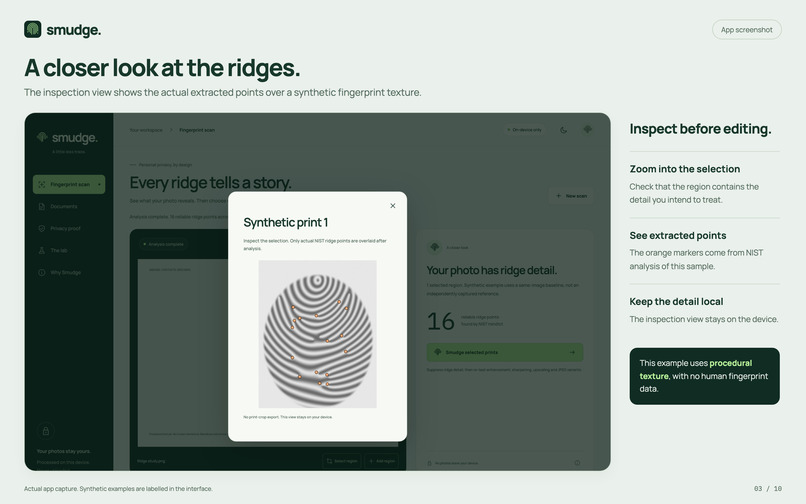Screen dimensions: 806x504
Task: Click the Every ridge tells a story heading
Action: [x=210, y=183]
